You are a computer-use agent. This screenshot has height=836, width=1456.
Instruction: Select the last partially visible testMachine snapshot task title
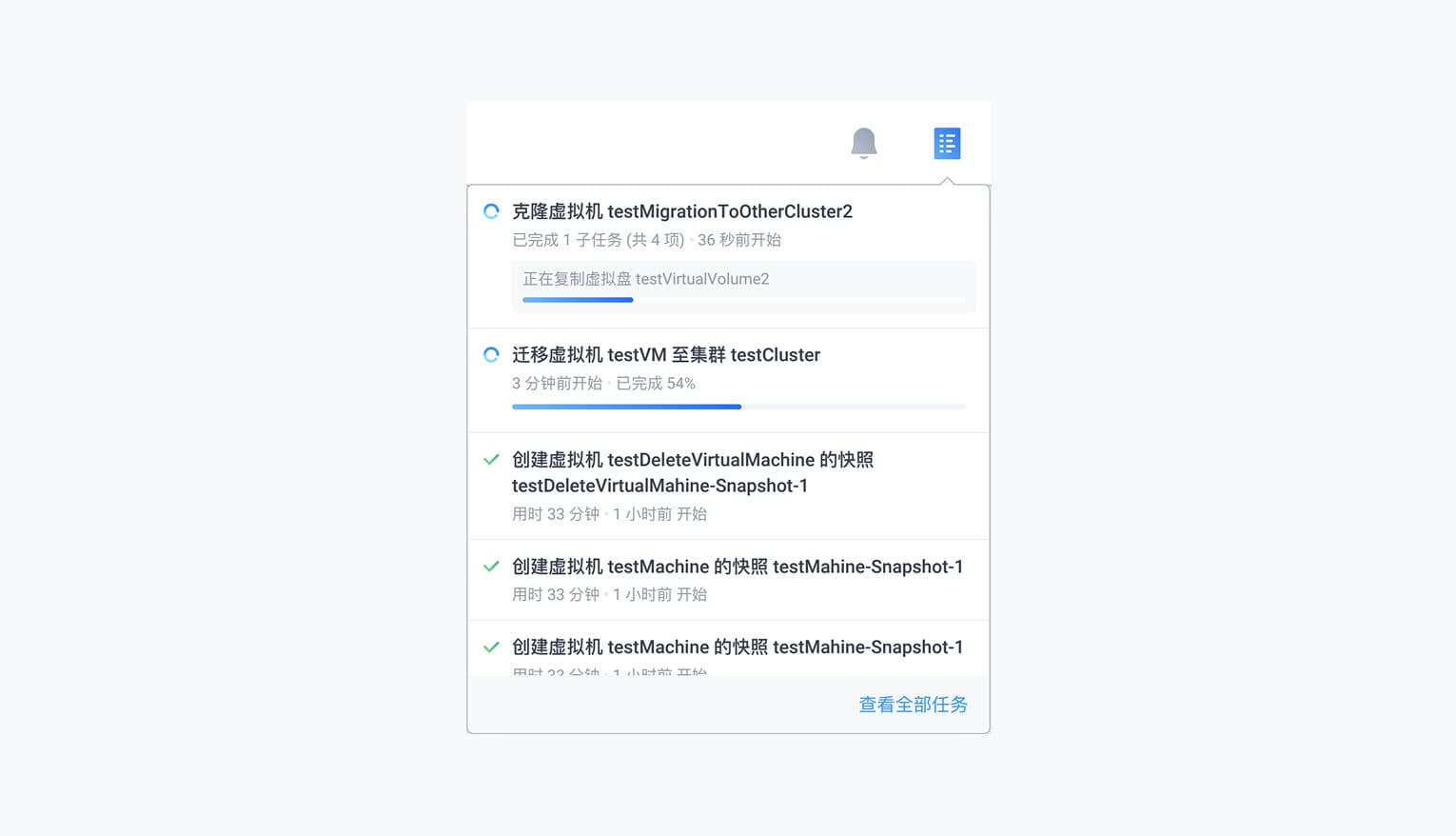738,647
